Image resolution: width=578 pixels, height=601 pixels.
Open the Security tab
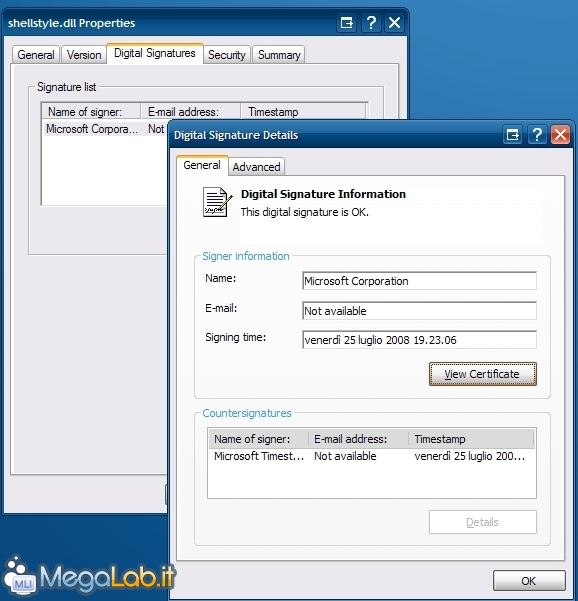(x=227, y=55)
